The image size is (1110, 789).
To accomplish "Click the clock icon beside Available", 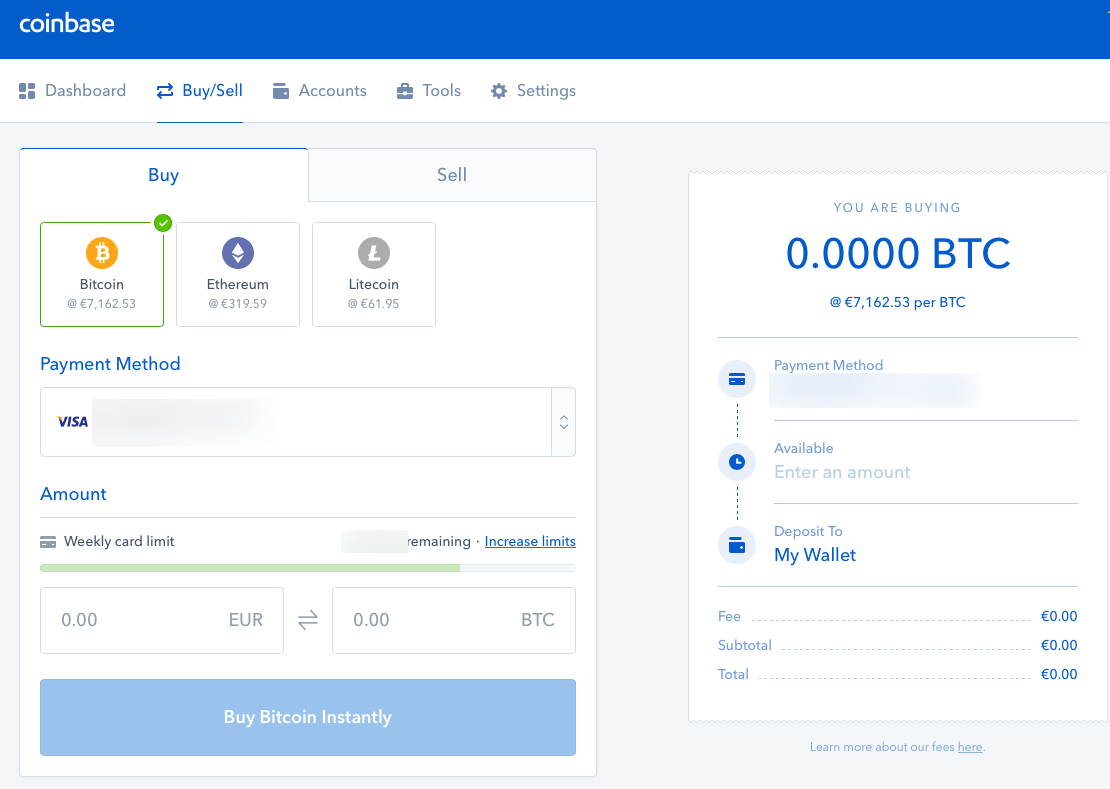I will click(x=737, y=462).
